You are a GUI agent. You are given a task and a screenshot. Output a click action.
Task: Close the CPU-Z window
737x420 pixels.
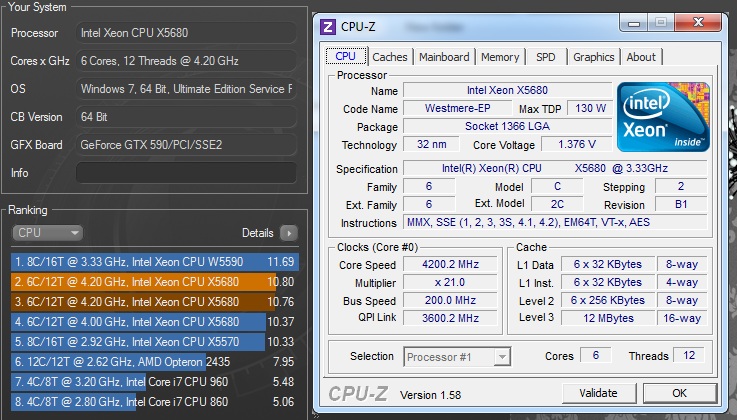698,23
